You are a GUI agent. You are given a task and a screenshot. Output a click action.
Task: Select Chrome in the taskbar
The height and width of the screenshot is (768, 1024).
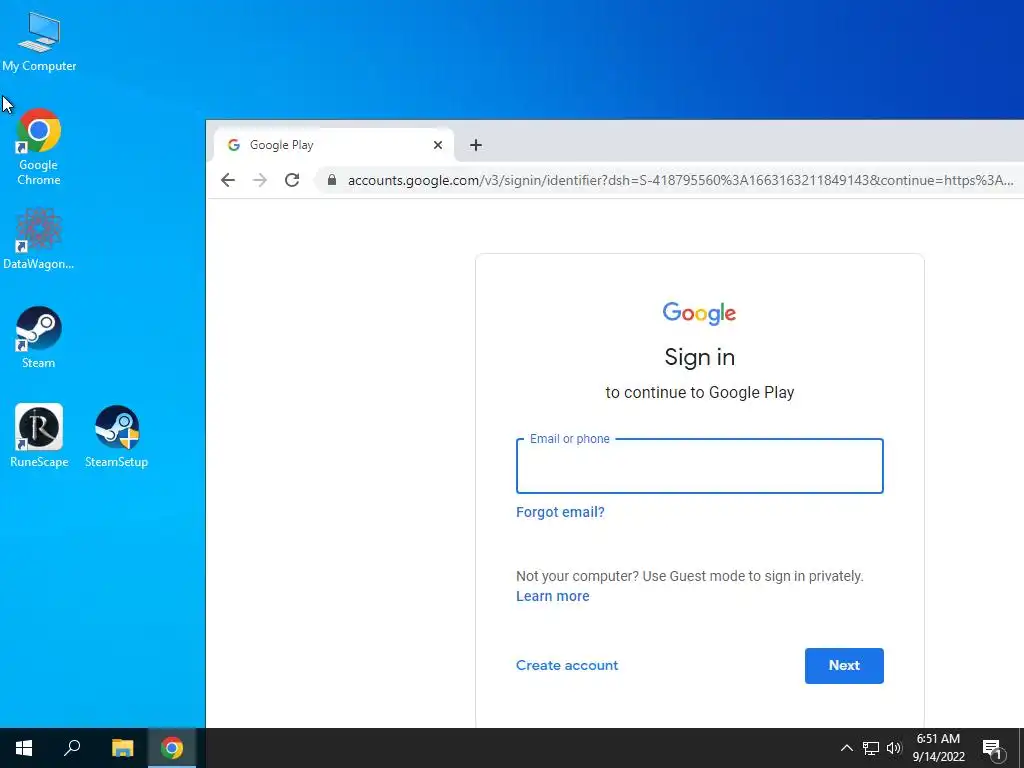(x=172, y=748)
